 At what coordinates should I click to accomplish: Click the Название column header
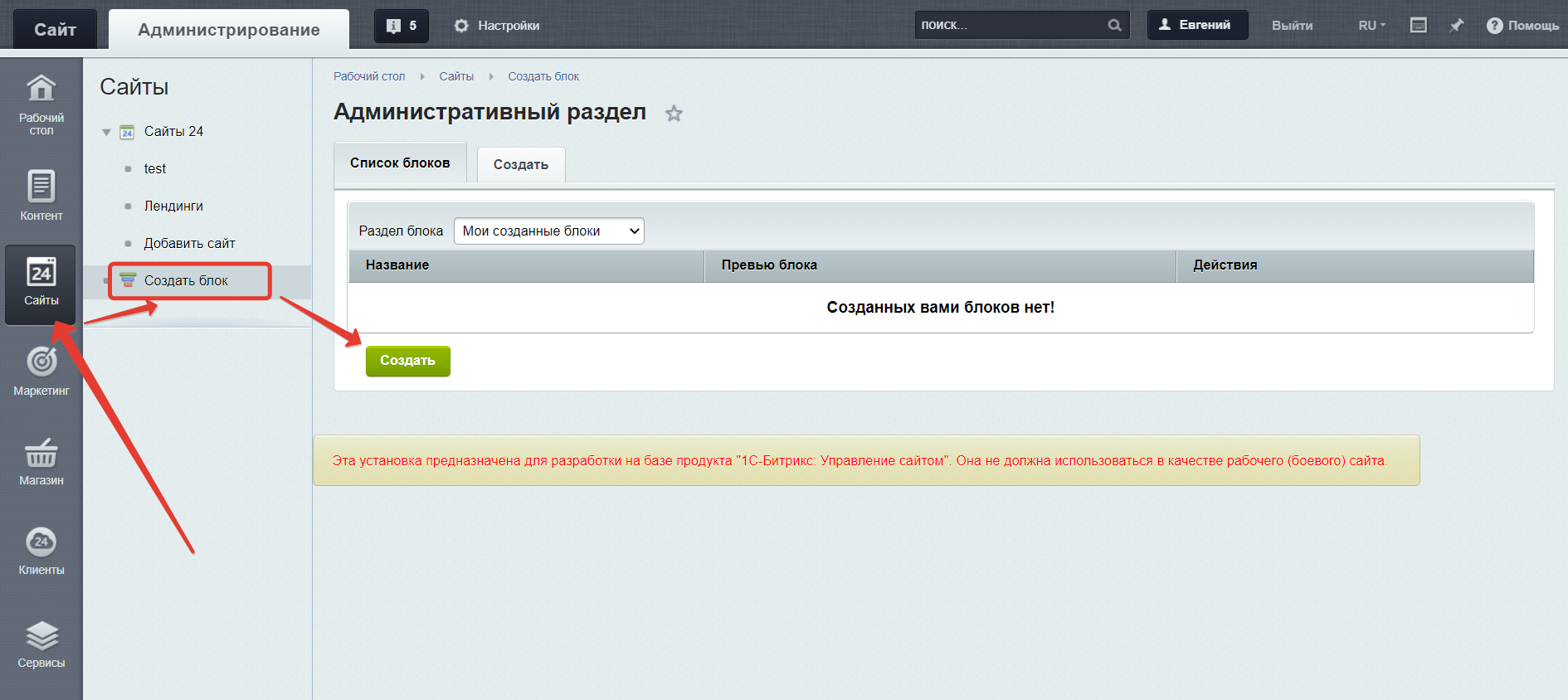(x=526, y=265)
